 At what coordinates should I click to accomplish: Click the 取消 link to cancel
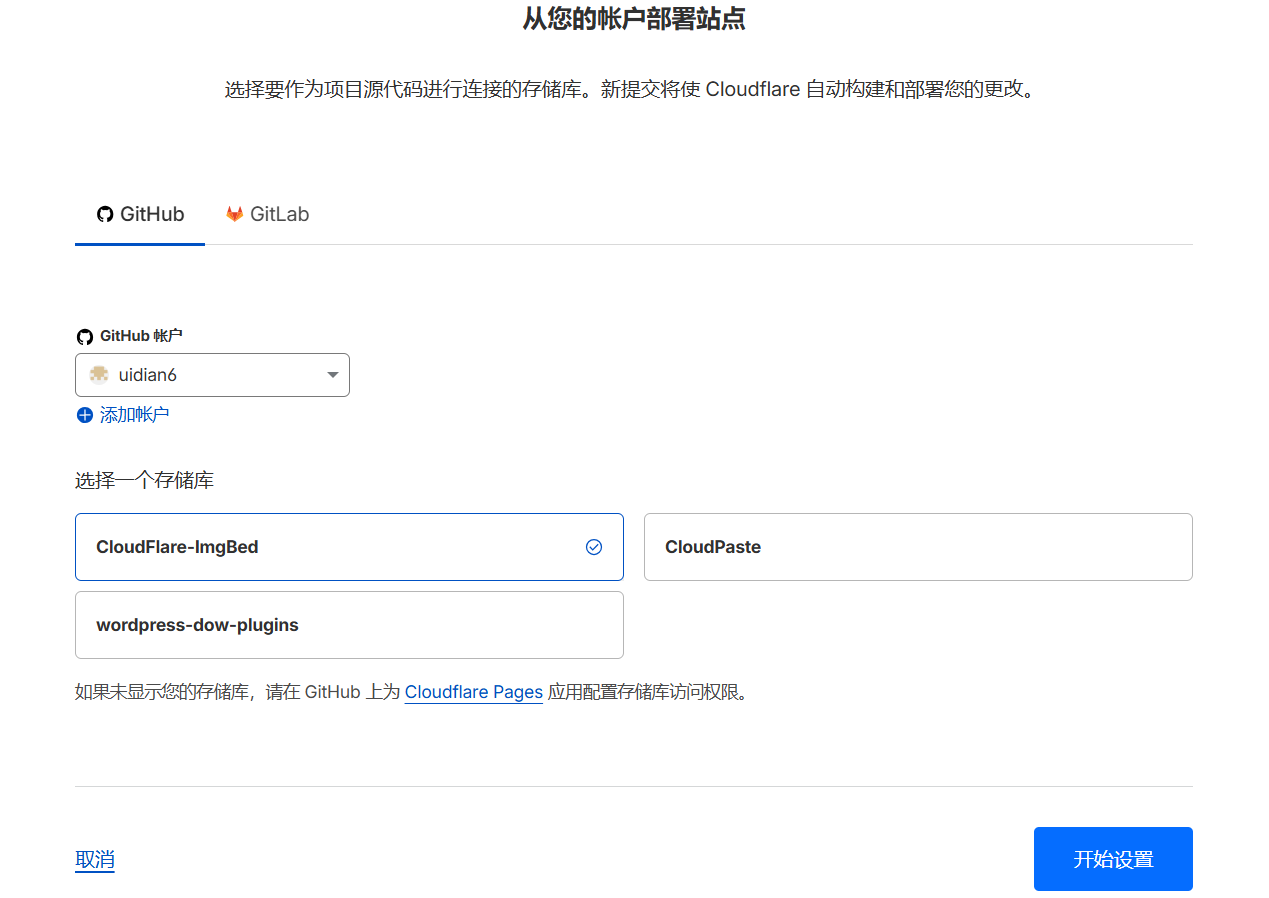[x=95, y=859]
